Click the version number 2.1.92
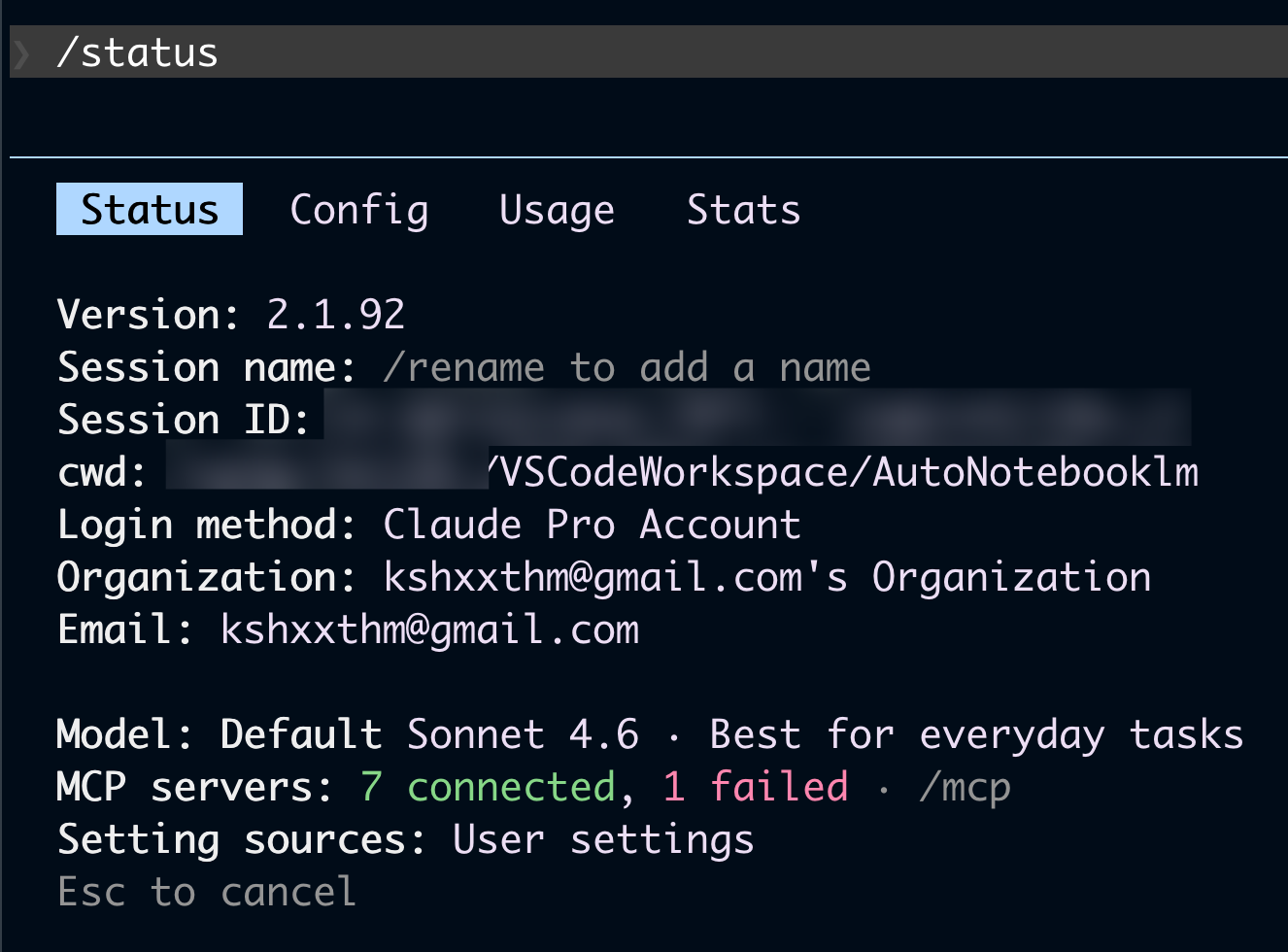The height and width of the screenshot is (952, 1288). (335, 315)
